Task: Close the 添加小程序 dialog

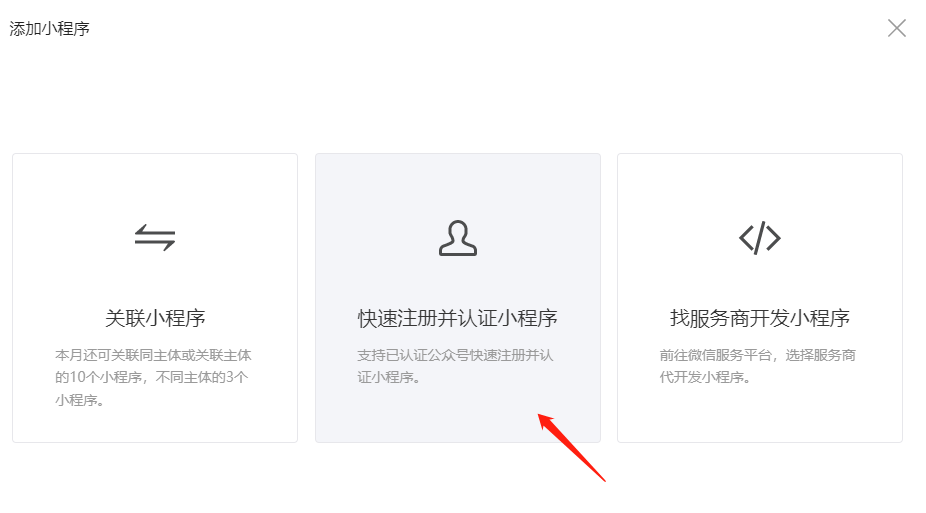Action: 896,28
